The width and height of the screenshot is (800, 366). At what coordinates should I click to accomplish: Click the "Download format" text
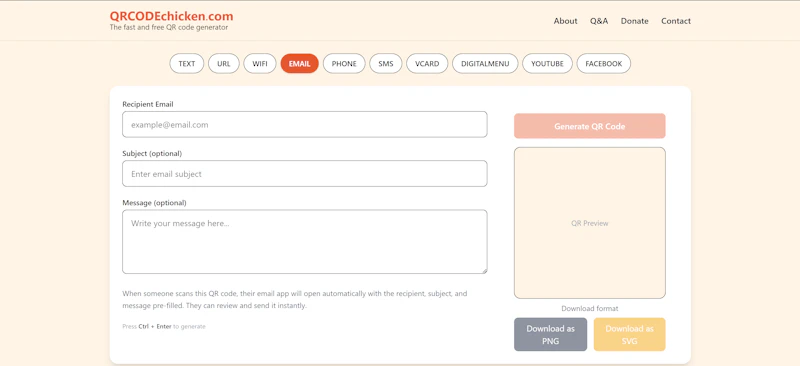tap(590, 308)
